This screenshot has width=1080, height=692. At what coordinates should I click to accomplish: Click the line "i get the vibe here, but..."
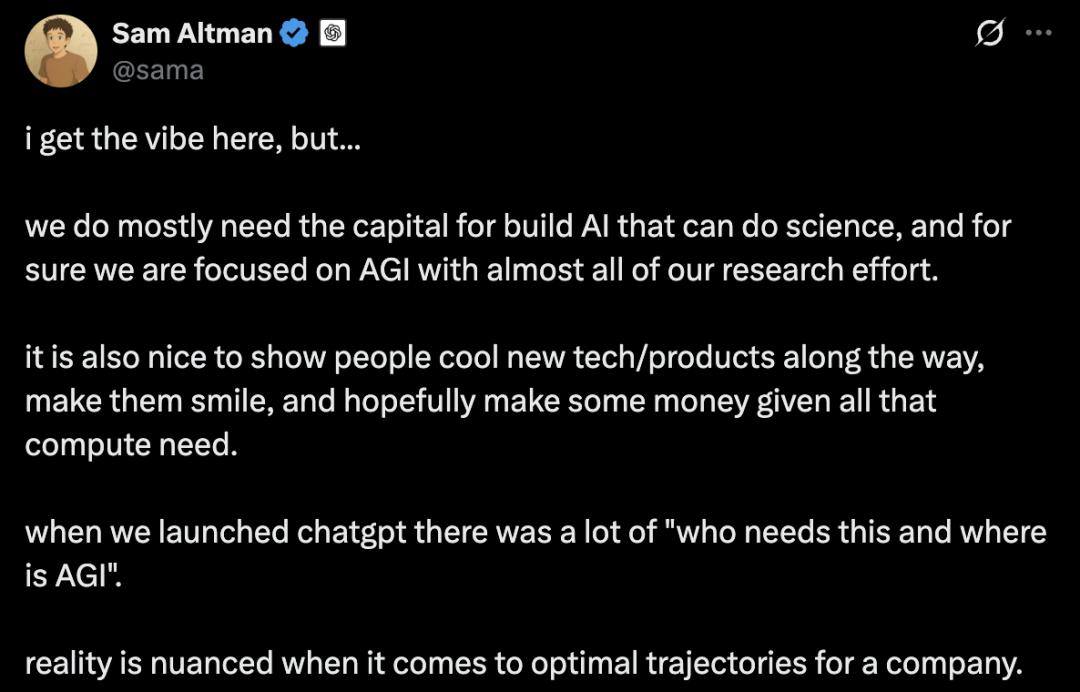click(191, 138)
